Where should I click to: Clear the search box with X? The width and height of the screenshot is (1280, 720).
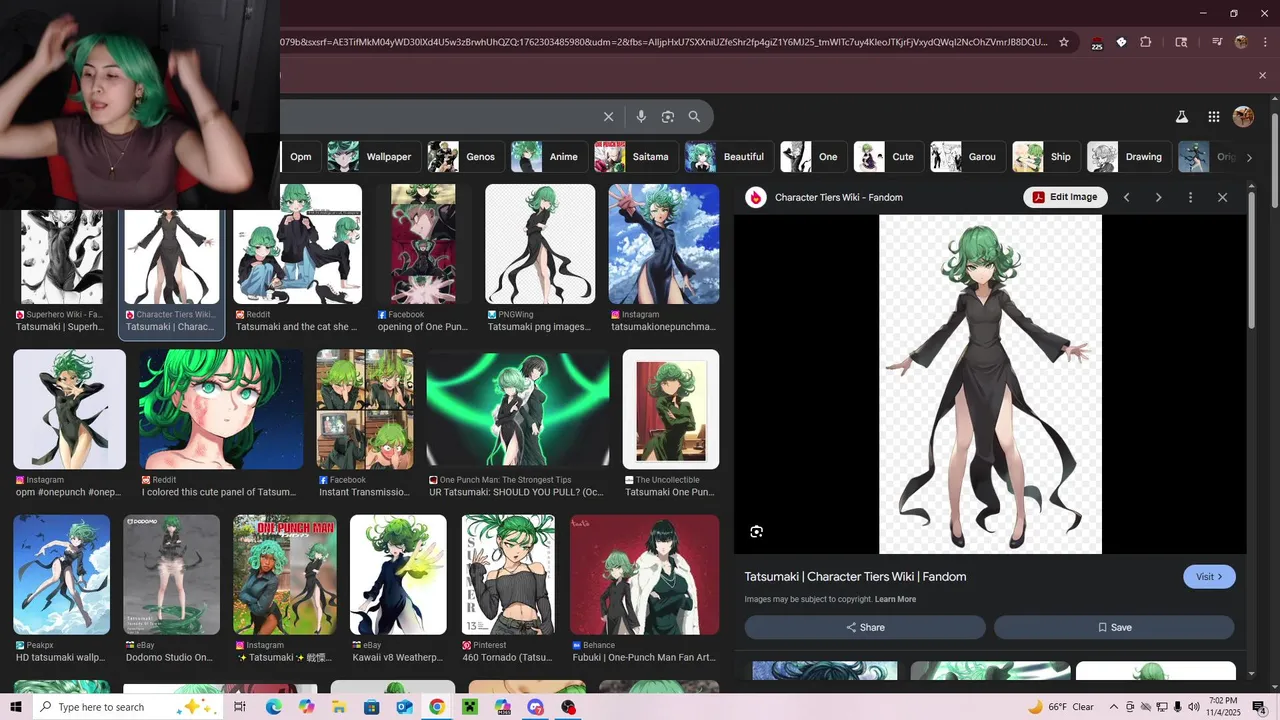point(608,117)
